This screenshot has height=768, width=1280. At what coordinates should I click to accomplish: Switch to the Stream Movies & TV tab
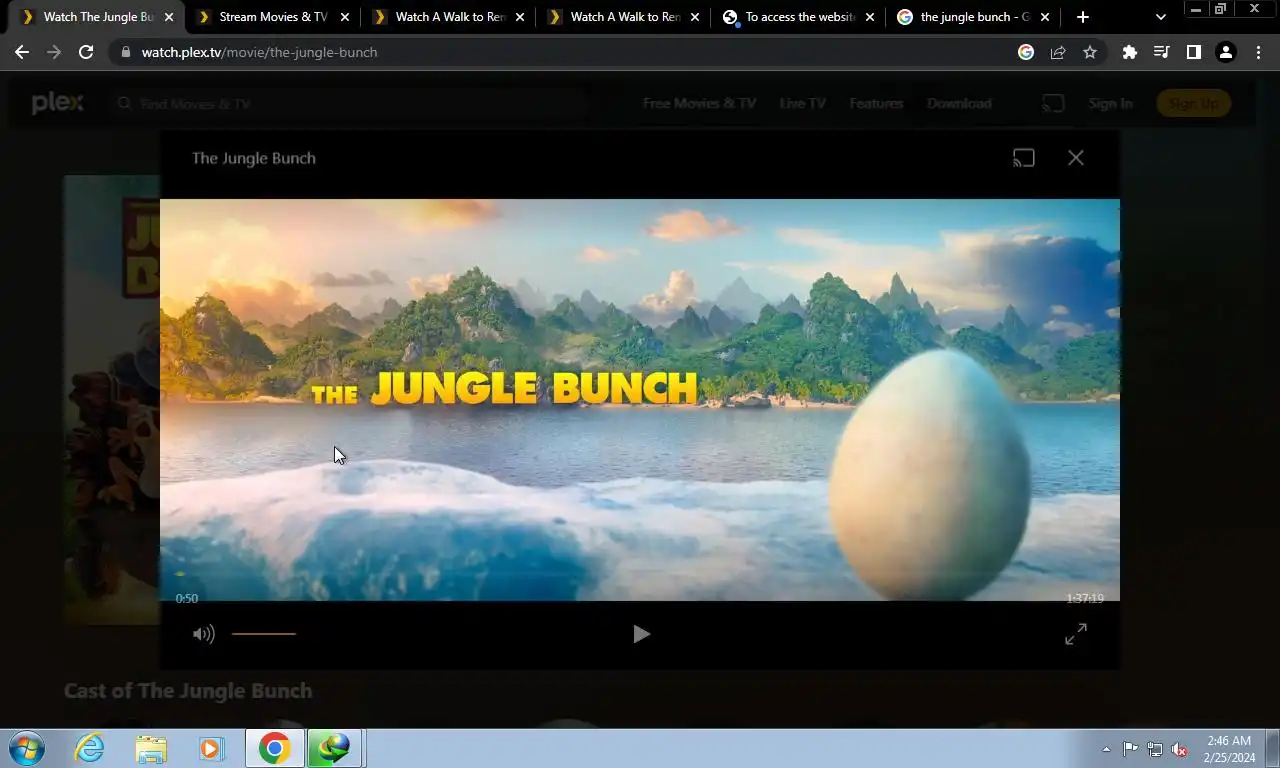[272, 17]
